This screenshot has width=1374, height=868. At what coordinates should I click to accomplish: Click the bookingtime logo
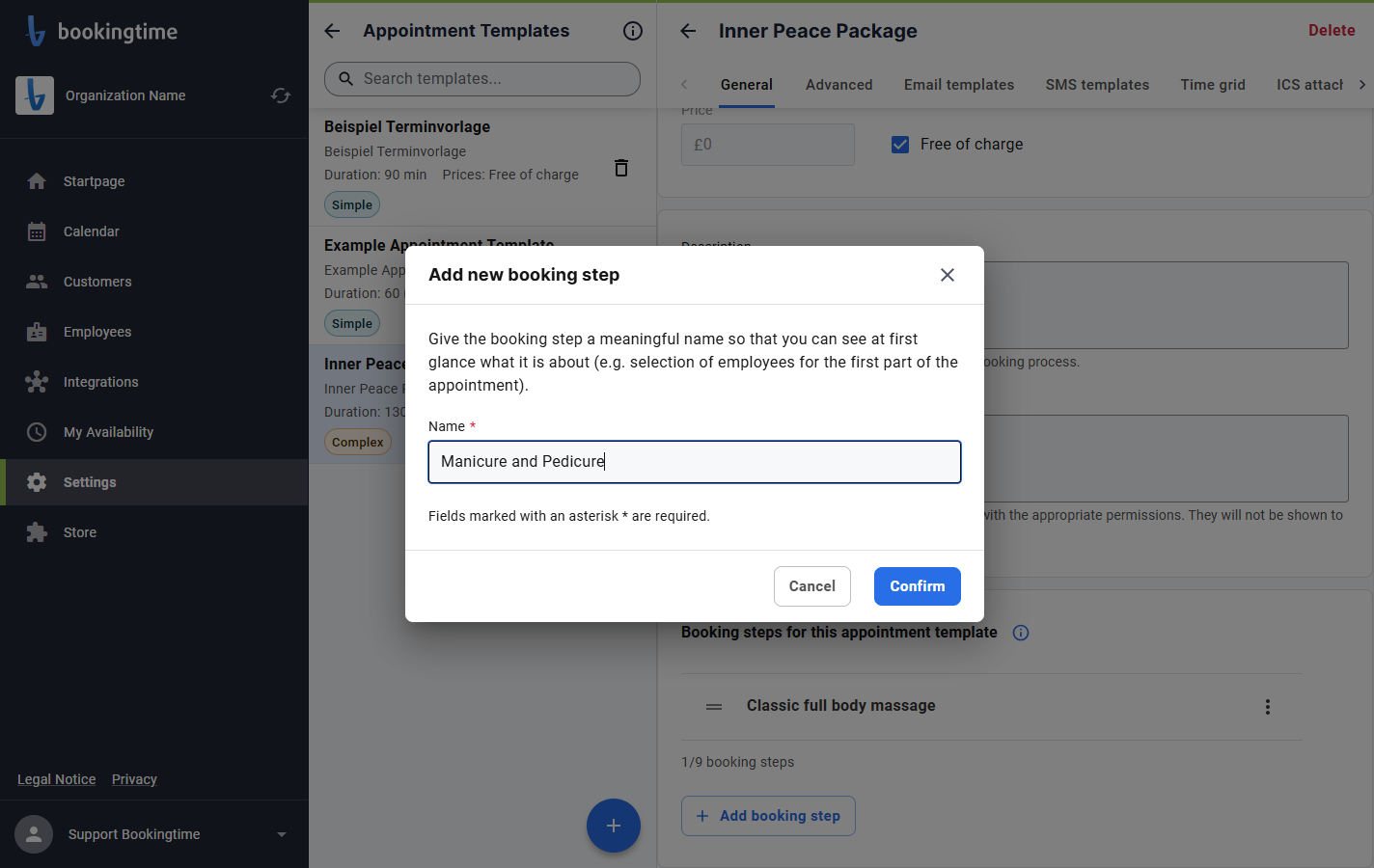click(101, 31)
